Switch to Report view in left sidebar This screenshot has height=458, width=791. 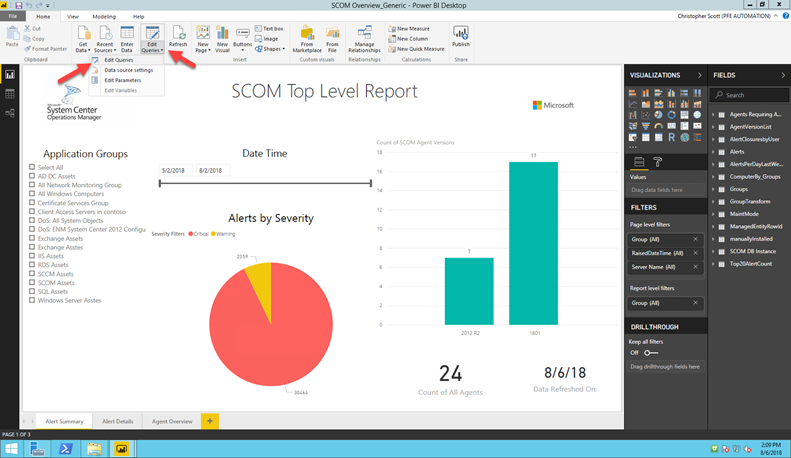pos(10,75)
